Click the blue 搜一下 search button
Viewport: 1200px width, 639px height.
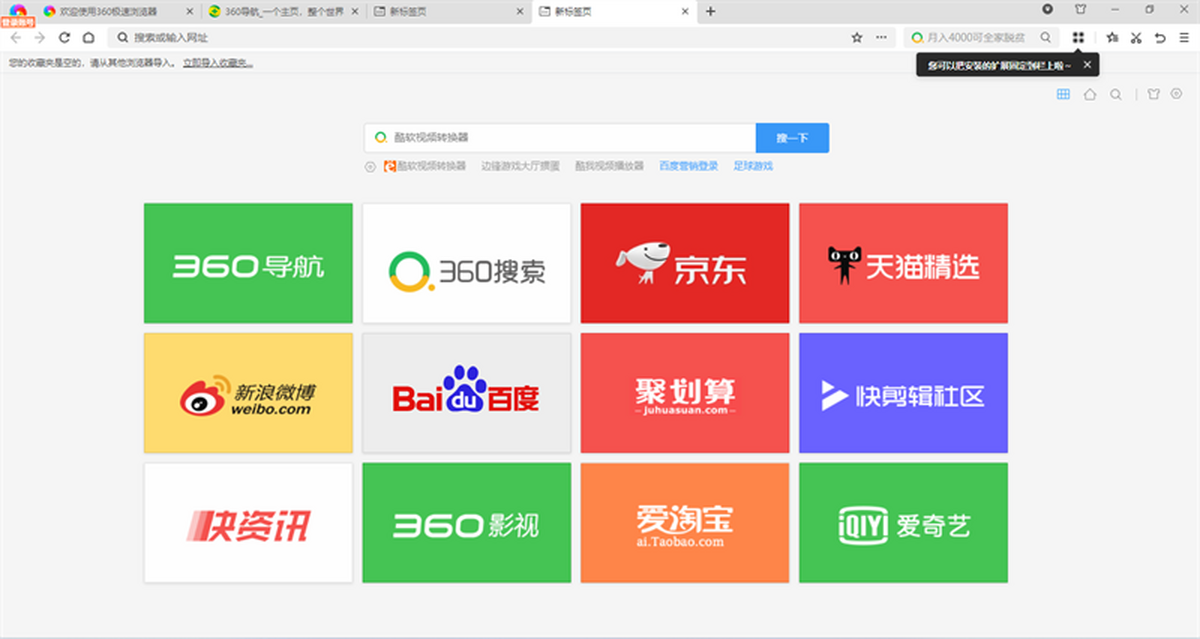pyautogui.click(x=792, y=137)
